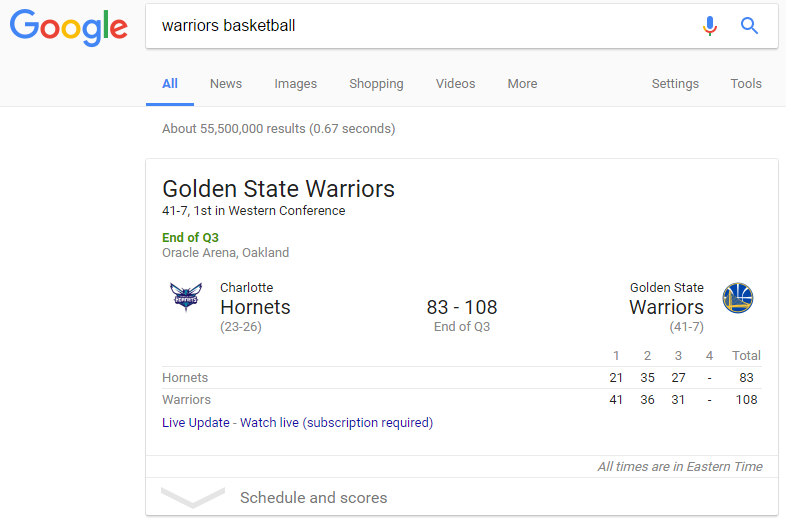Image resolution: width=786 pixels, height=526 pixels.
Task: Click the Golden State Warriors heading
Action: [278, 189]
